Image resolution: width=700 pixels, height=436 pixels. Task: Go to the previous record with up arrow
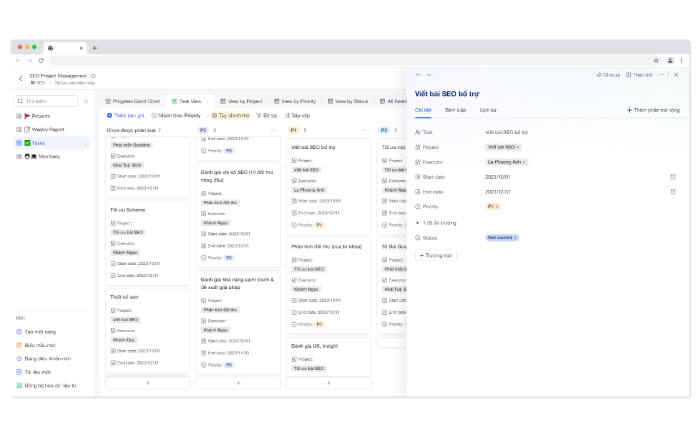coord(418,74)
